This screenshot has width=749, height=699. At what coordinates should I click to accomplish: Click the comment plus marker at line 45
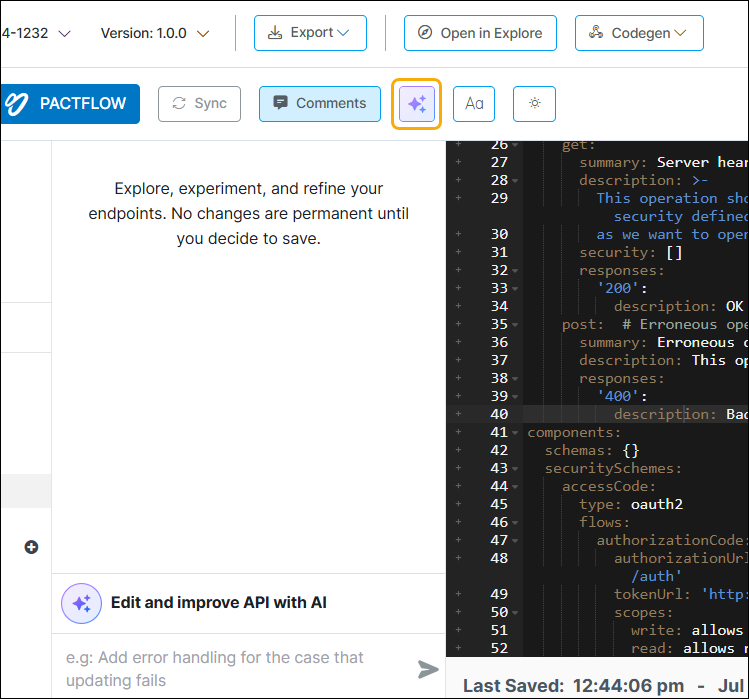[459, 504]
